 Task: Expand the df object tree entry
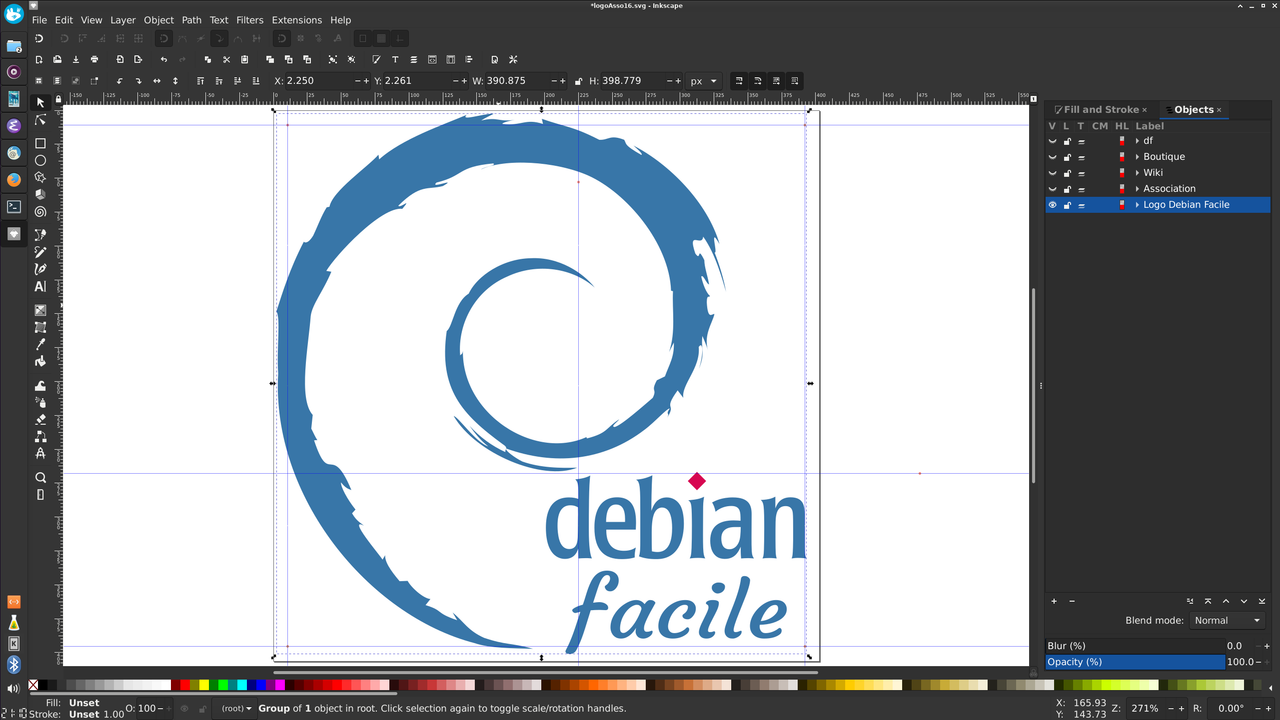(1137, 140)
